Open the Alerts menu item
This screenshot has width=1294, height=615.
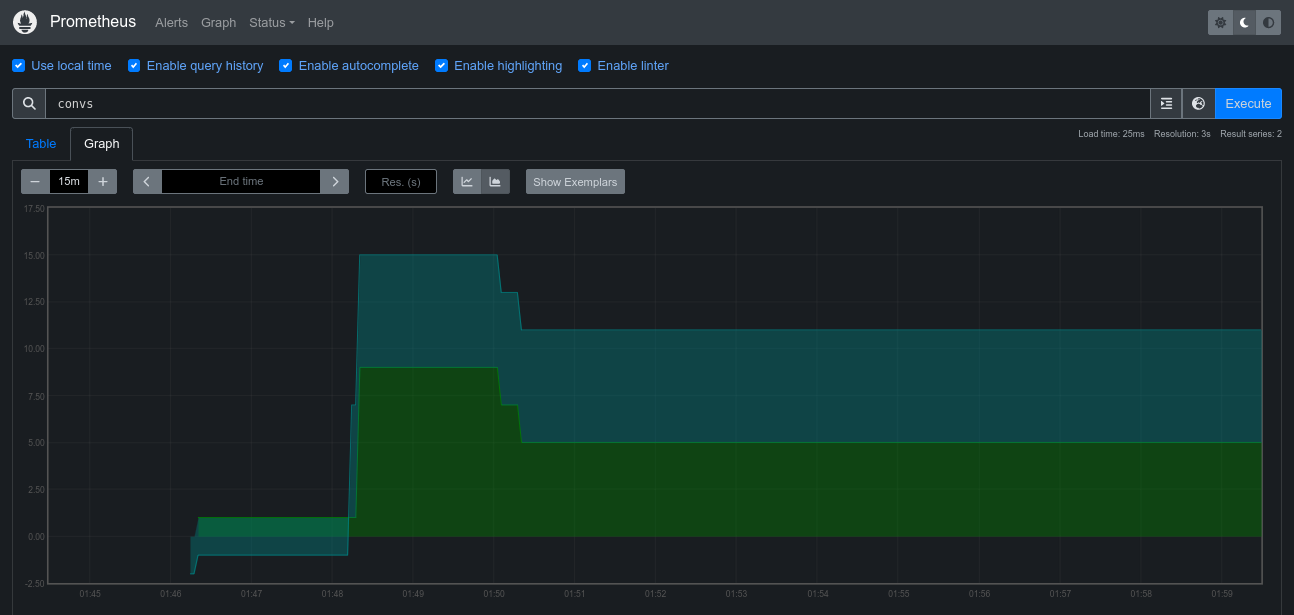tap(171, 22)
